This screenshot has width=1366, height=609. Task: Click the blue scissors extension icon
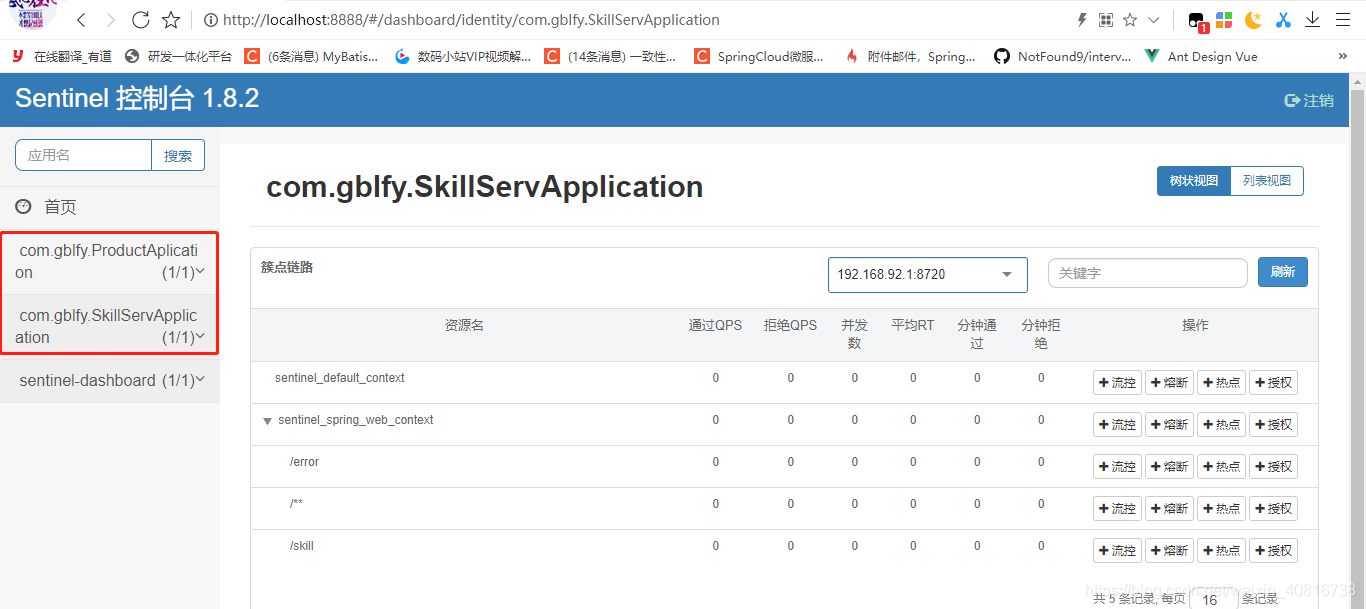point(1283,20)
